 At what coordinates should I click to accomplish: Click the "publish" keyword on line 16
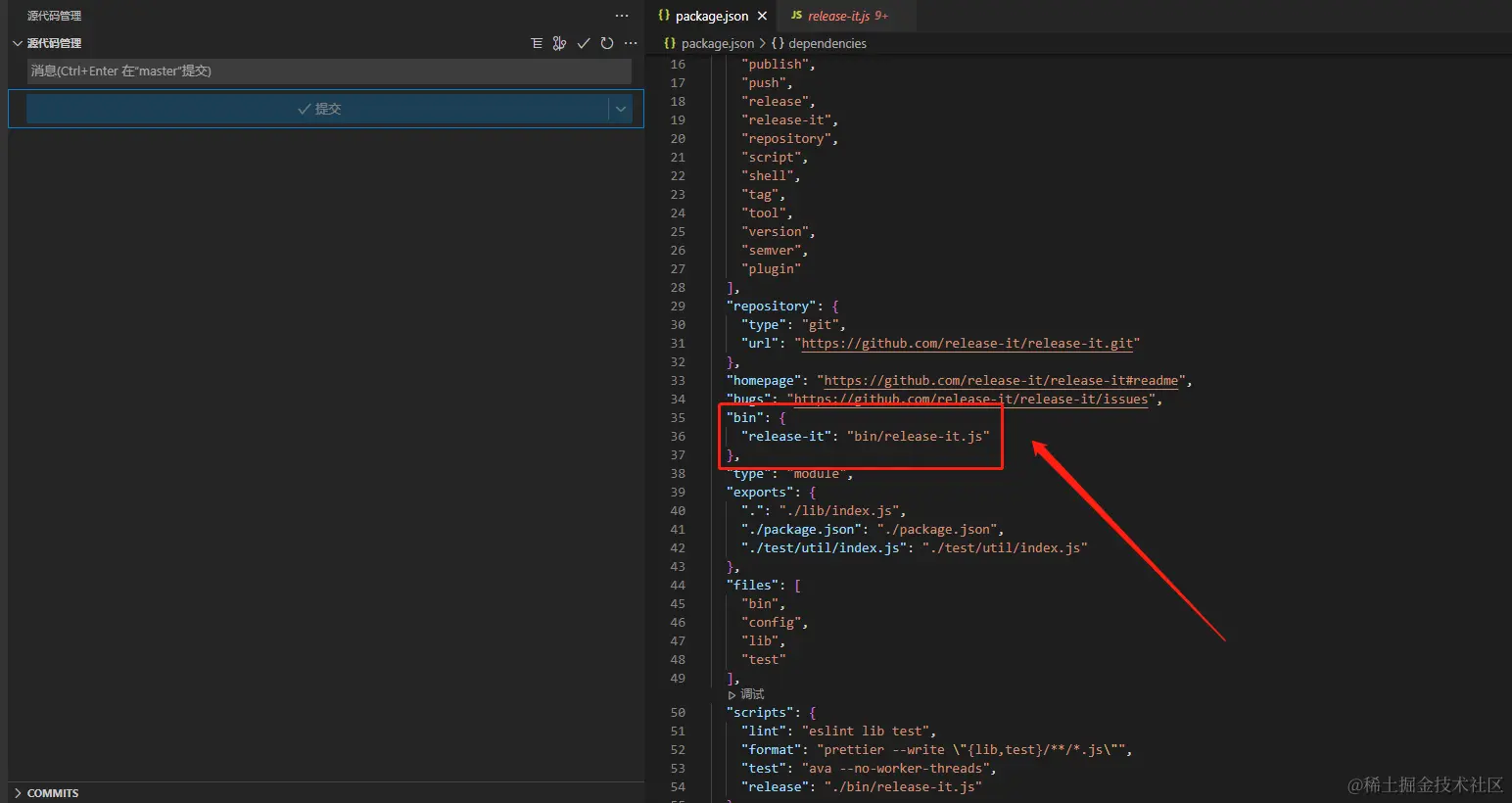pyautogui.click(x=775, y=65)
